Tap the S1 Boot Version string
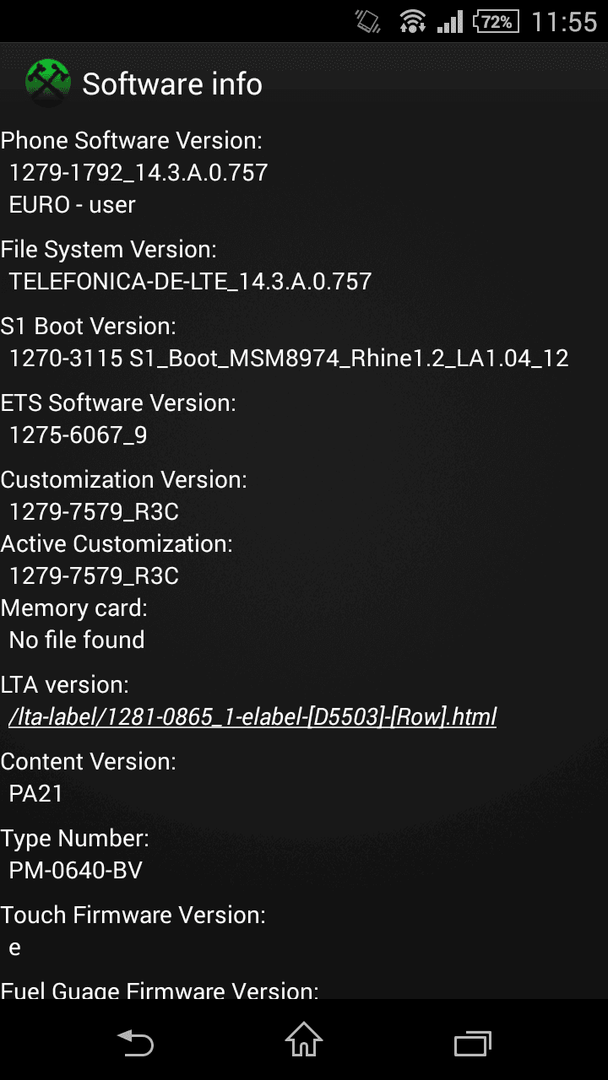The width and height of the screenshot is (608, 1080). pyautogui.click(x=289, y=358)
